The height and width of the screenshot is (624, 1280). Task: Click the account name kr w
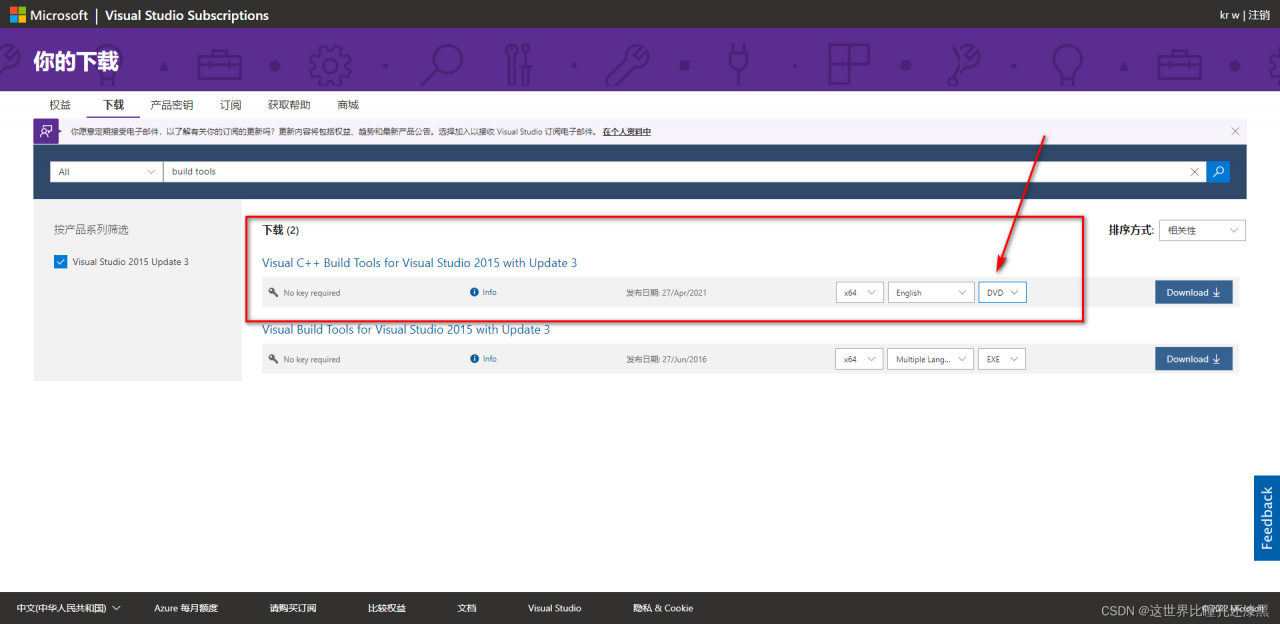coord(1230,15)
